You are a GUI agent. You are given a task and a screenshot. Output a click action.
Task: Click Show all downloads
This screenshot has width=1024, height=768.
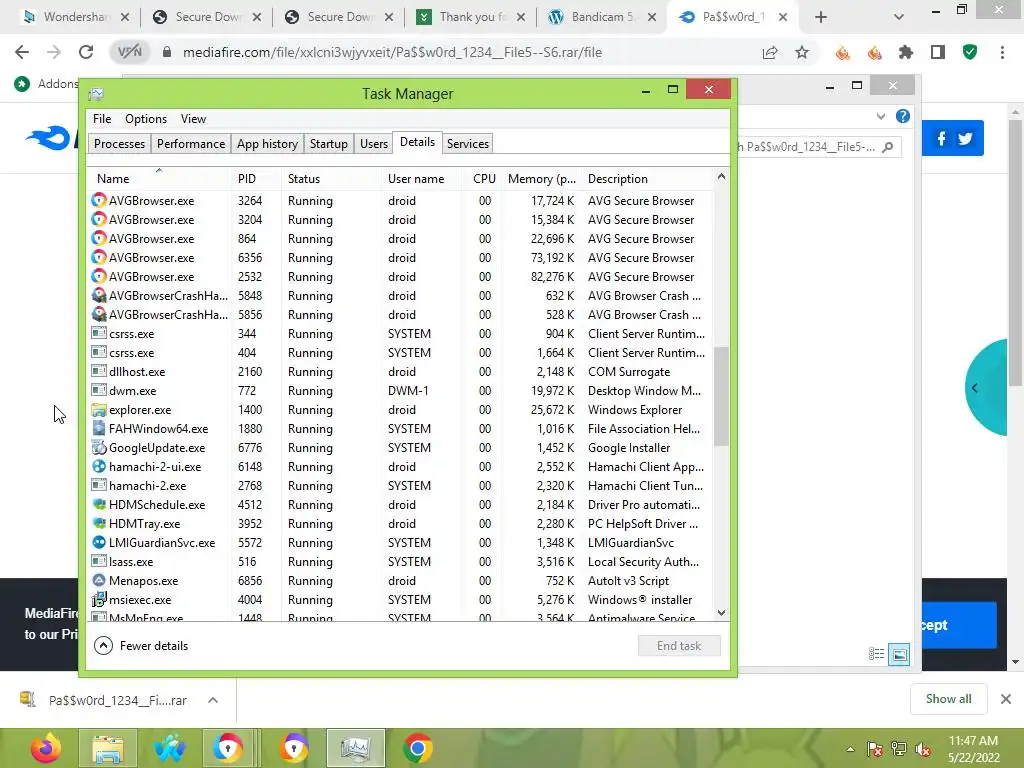click(x=948, y=699)
